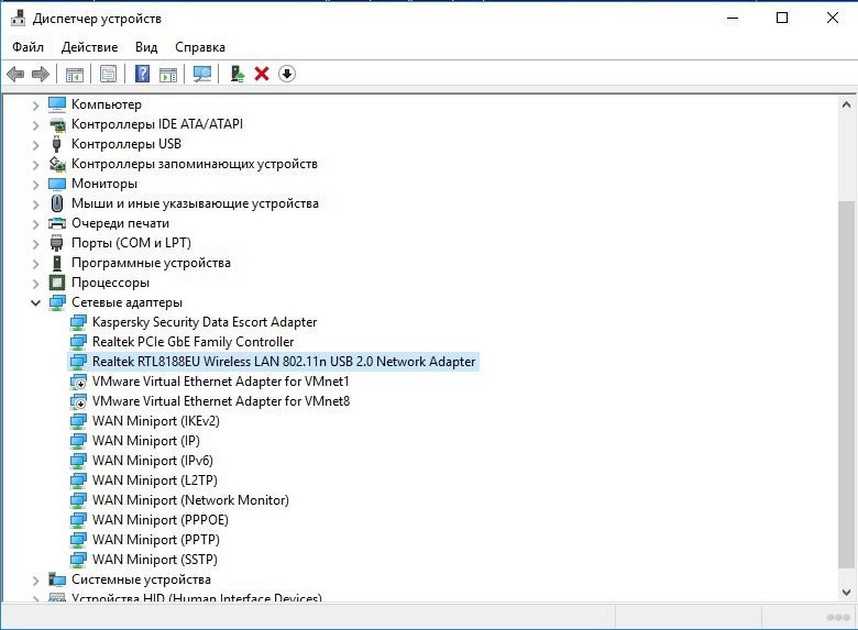Screen dimensions: 858x630
Task: Open the Вид menu
Action: (146, 47)
